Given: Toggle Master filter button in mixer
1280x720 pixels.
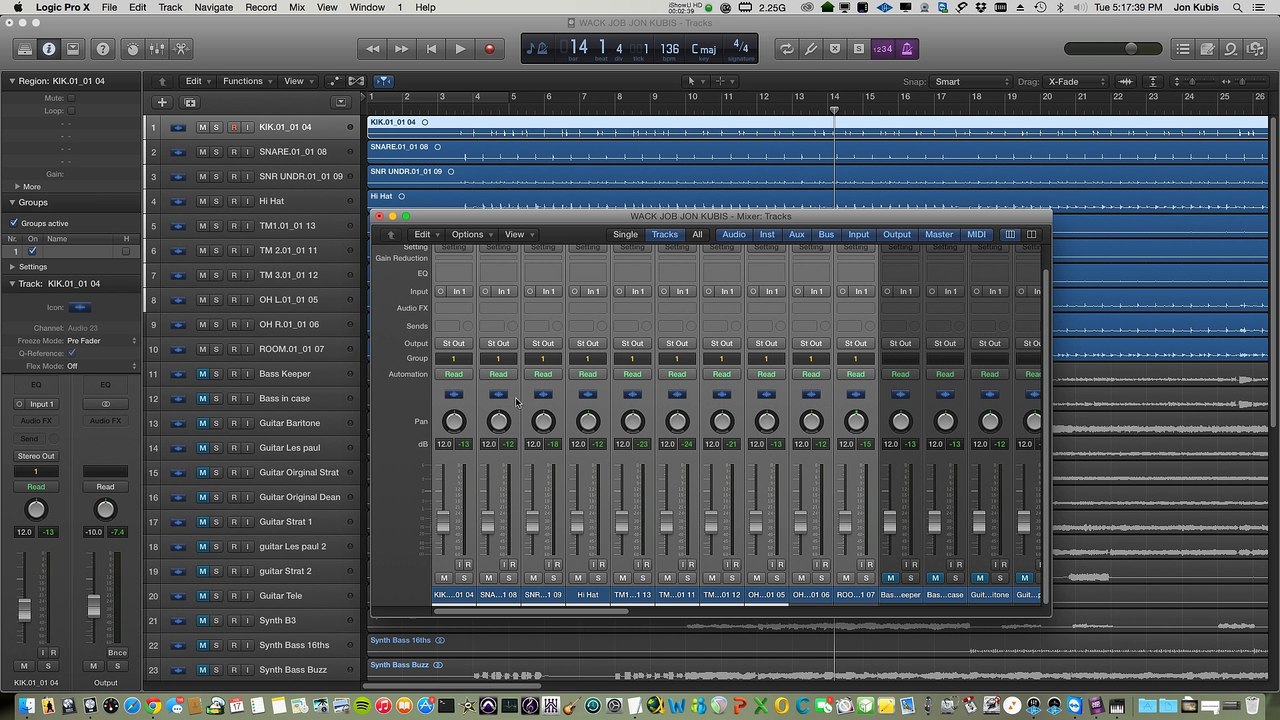Looking at the screenshot, I should (x=939, y=235).
